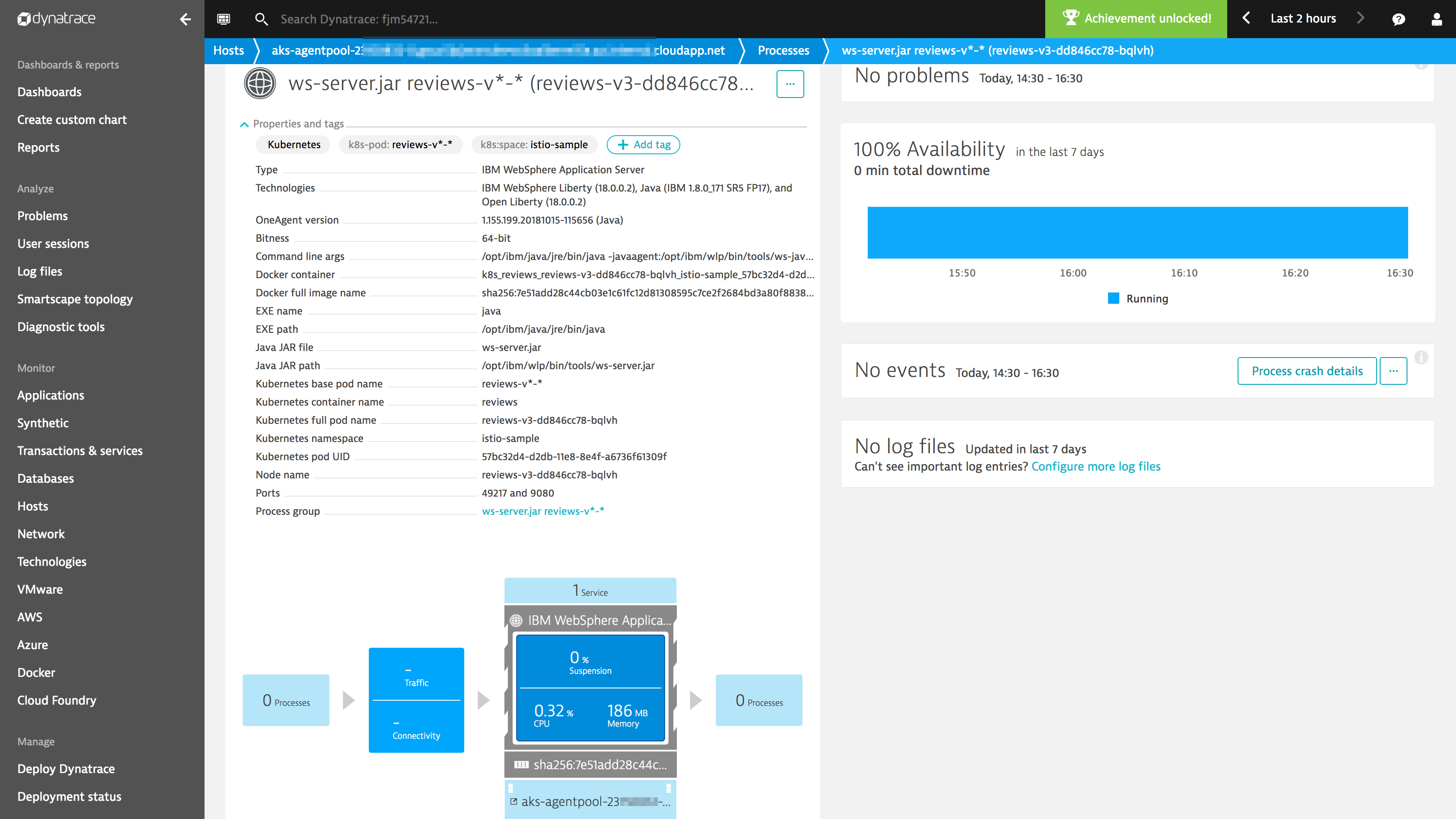Click the sha256 container image icon
This screenshot has height=819, width=1456.
tap(521, 765)
